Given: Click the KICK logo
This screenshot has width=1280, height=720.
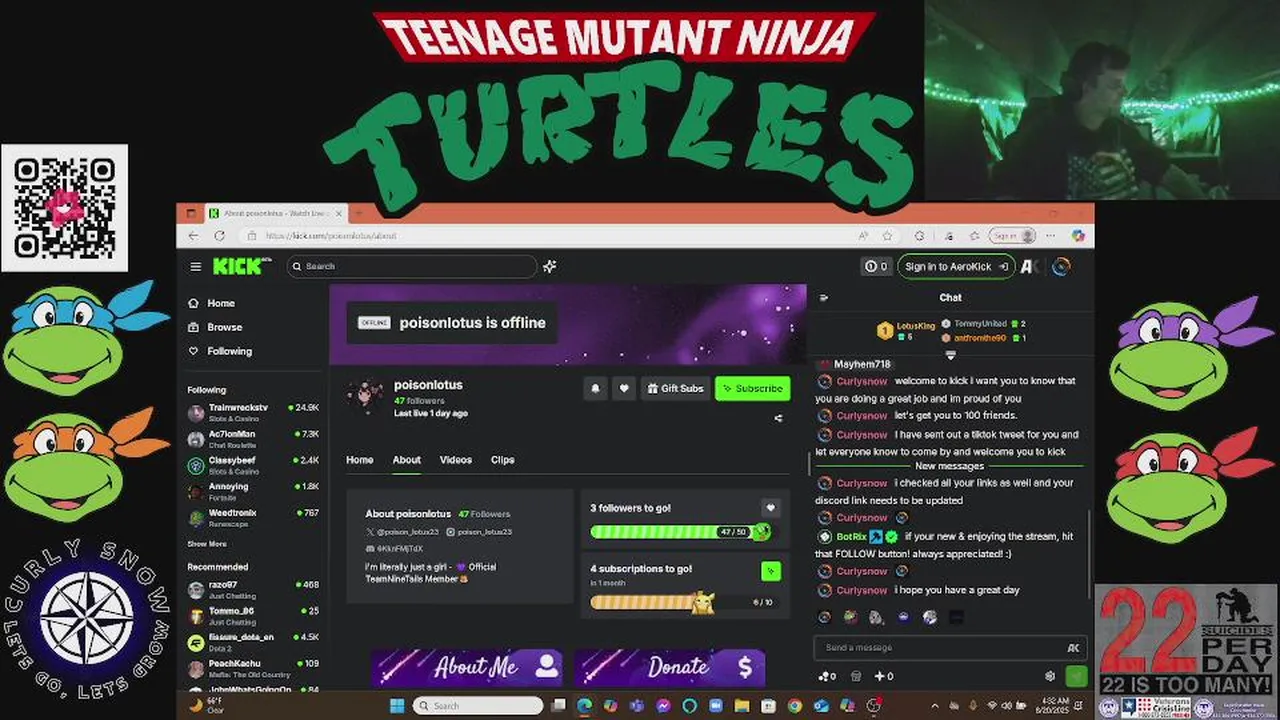Looking at the screenshot, I should coord(241,266).
